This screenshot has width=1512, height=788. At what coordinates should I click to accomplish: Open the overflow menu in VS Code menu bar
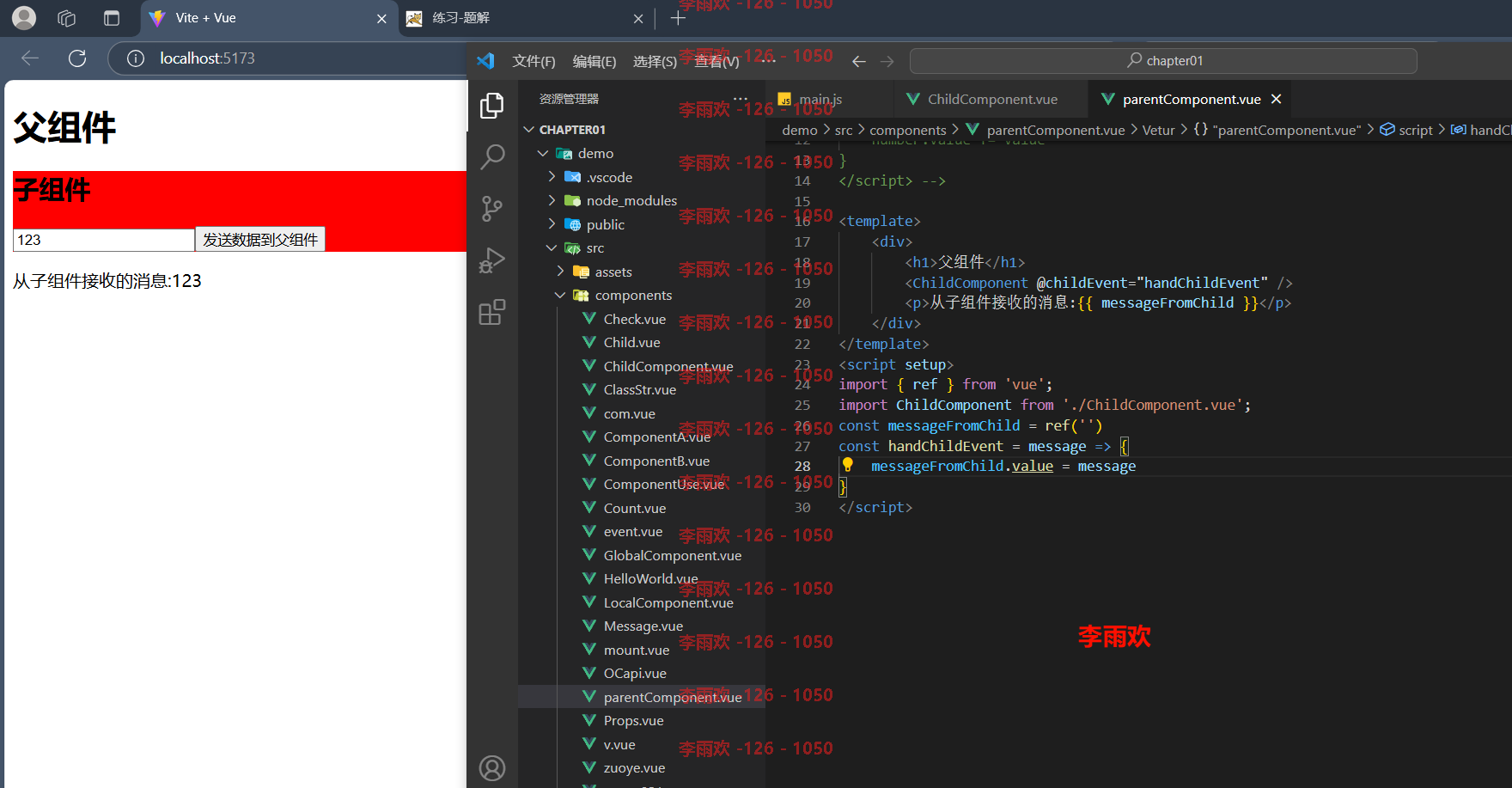tap(767, 60)
